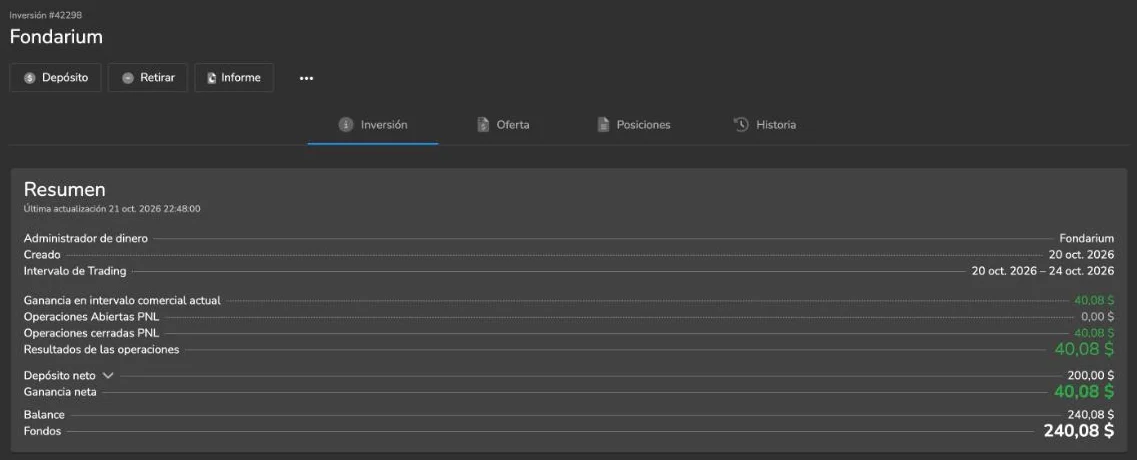
Task: Click the minus circle icon on Retirar
Action: (x=128, y=78)
